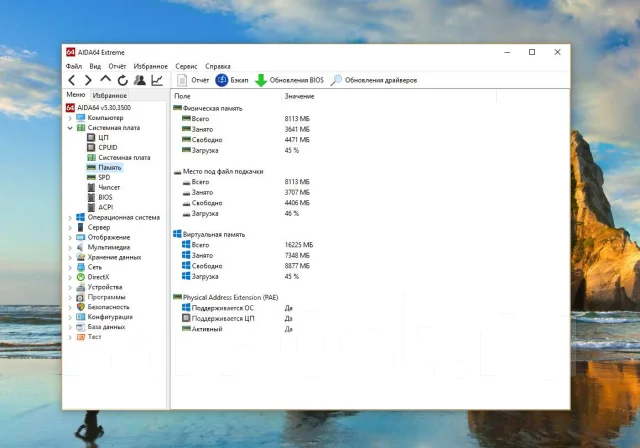Open the user management toolbar icon
This screenshot has width=640, height=448.
tap(140, 80)
